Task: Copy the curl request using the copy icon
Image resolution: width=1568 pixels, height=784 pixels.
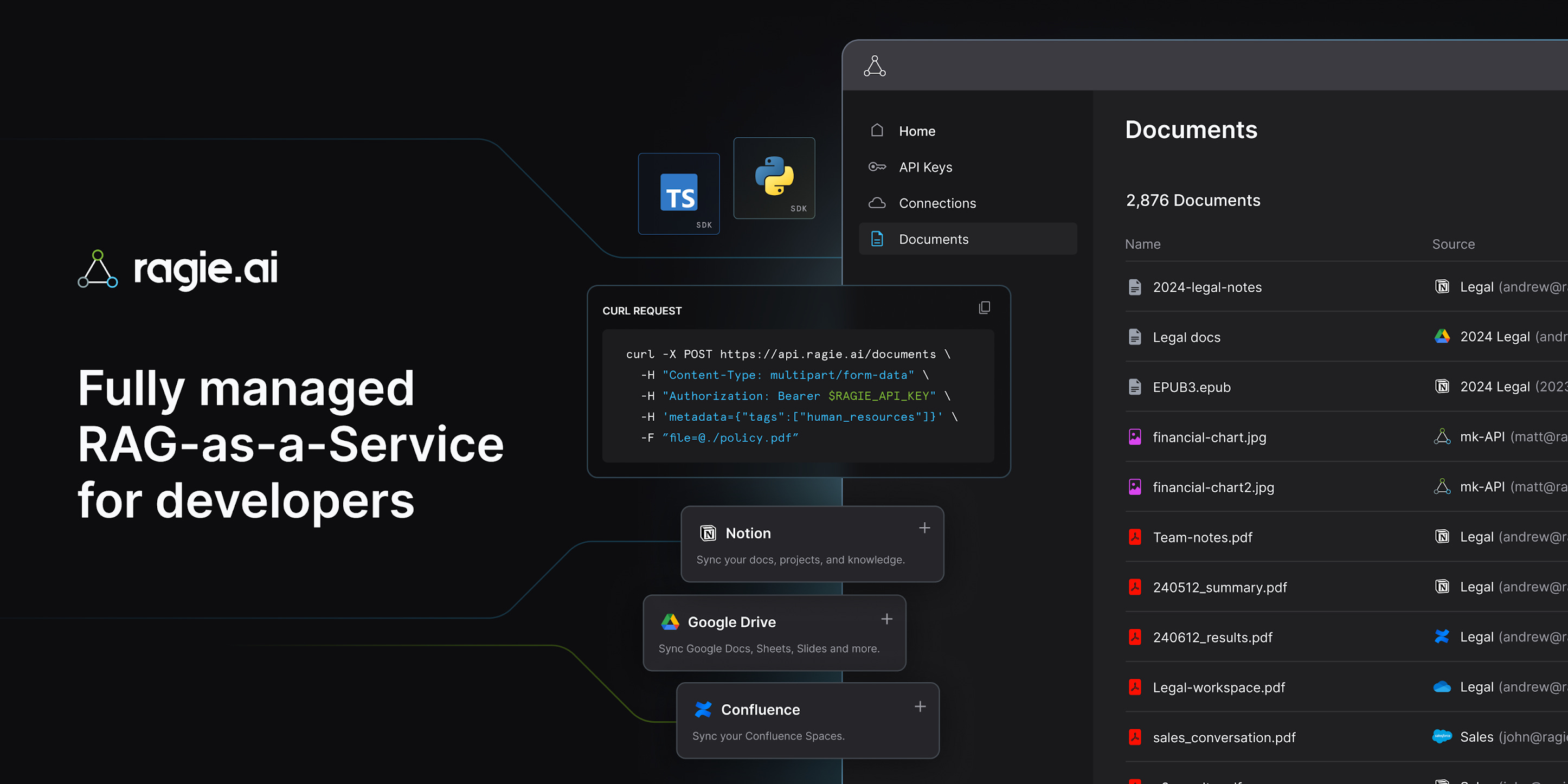Action: pyautogui.click(x=984, y=308)
